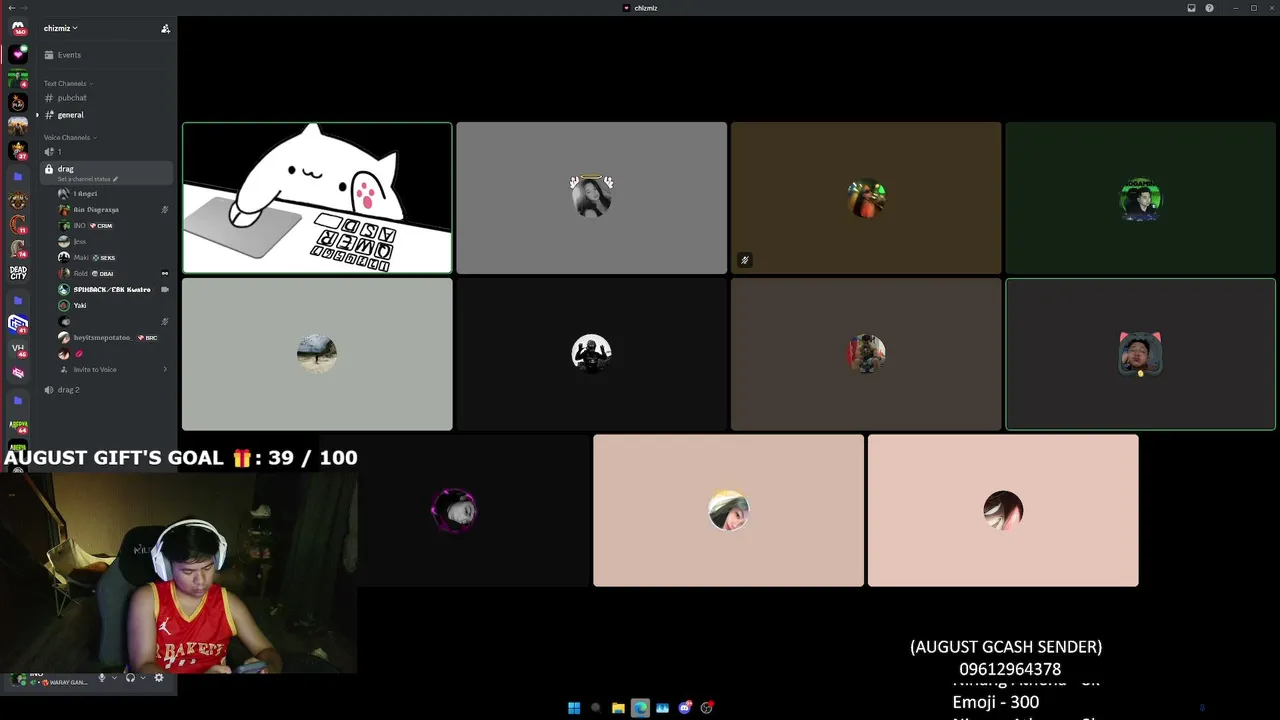Screen dimensions: 1280x720
Task: Focus the bongo cat keyboard video tile
Action: point(317,198)
